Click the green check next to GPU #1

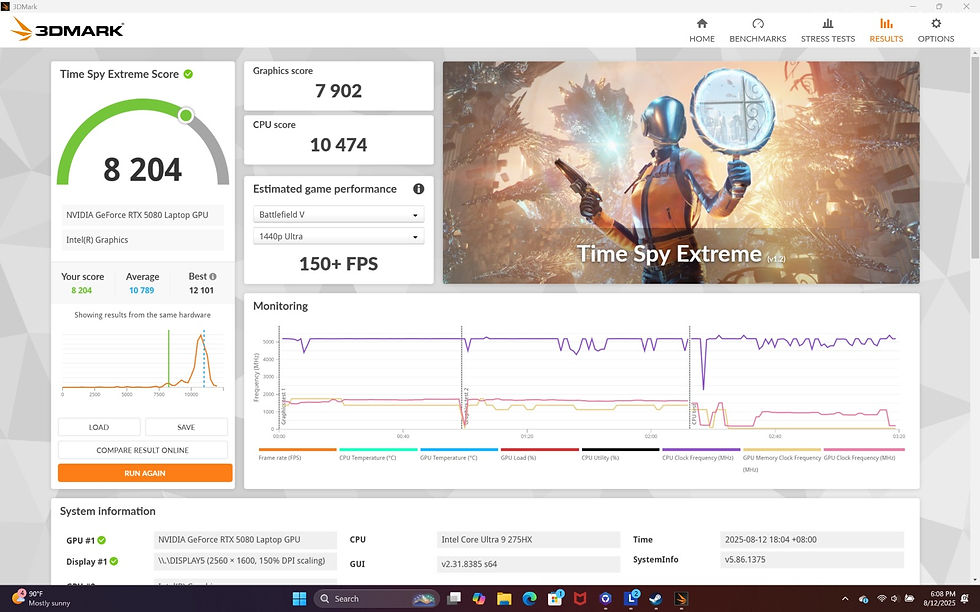pyautogui.click(x=102, y=540)
